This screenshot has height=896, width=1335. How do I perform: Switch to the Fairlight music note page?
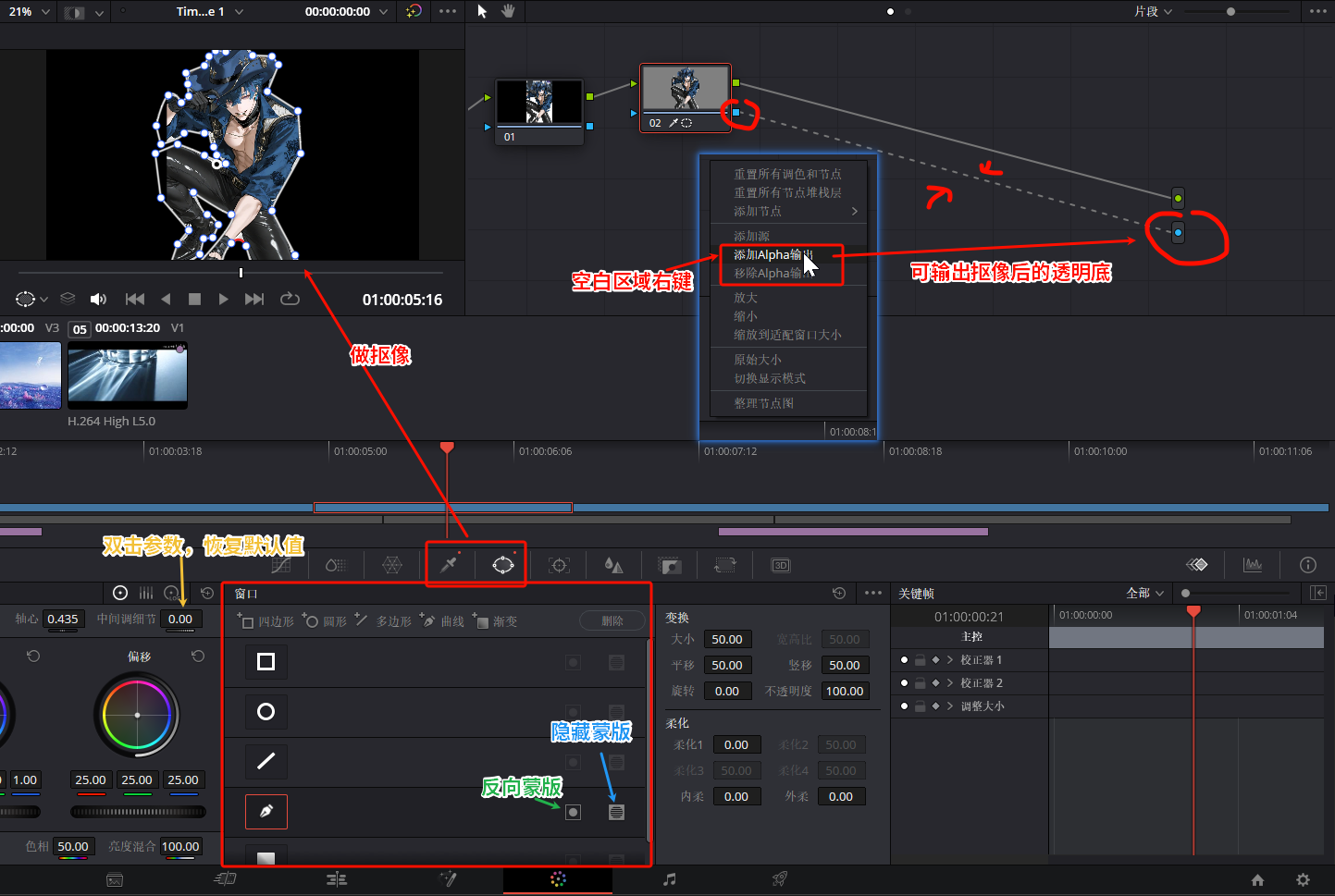point(670,879)
